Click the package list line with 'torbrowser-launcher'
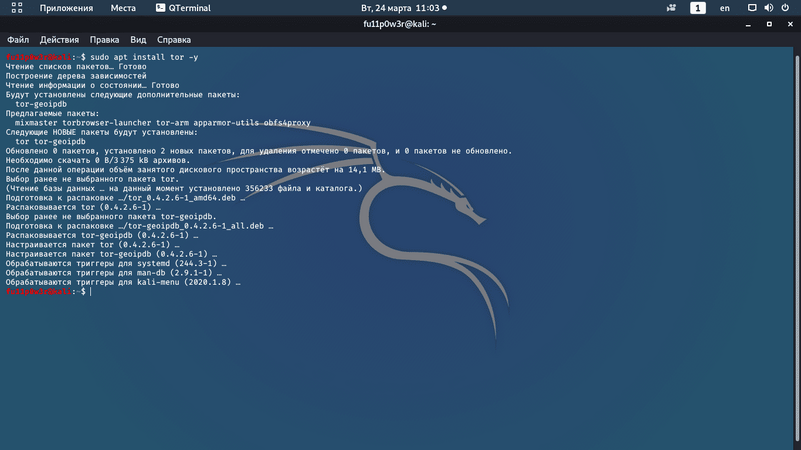This screenshot has height=450, width=801. coord(163,123)
